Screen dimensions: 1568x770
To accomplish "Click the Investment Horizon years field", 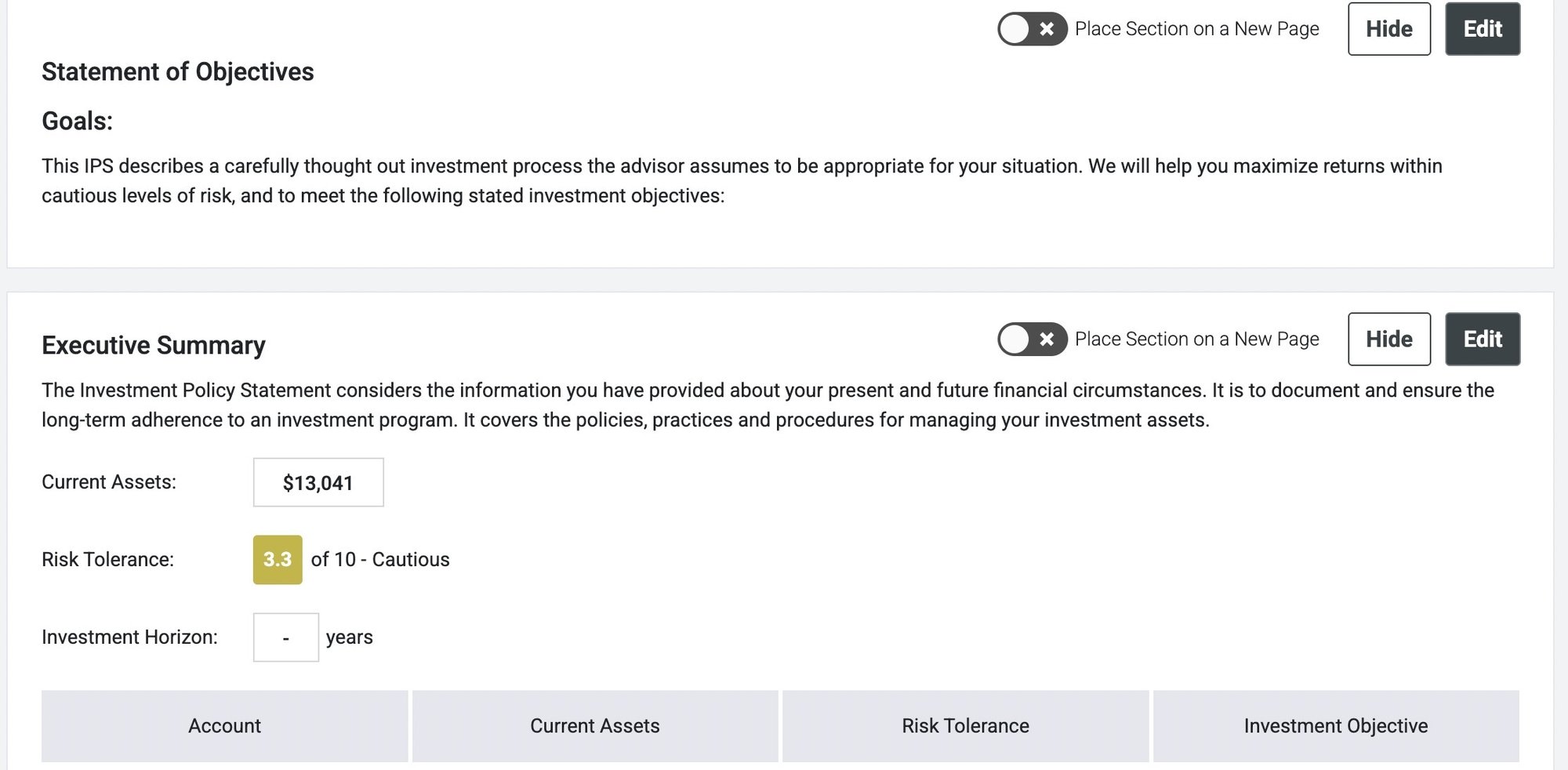I will (286, 637).
